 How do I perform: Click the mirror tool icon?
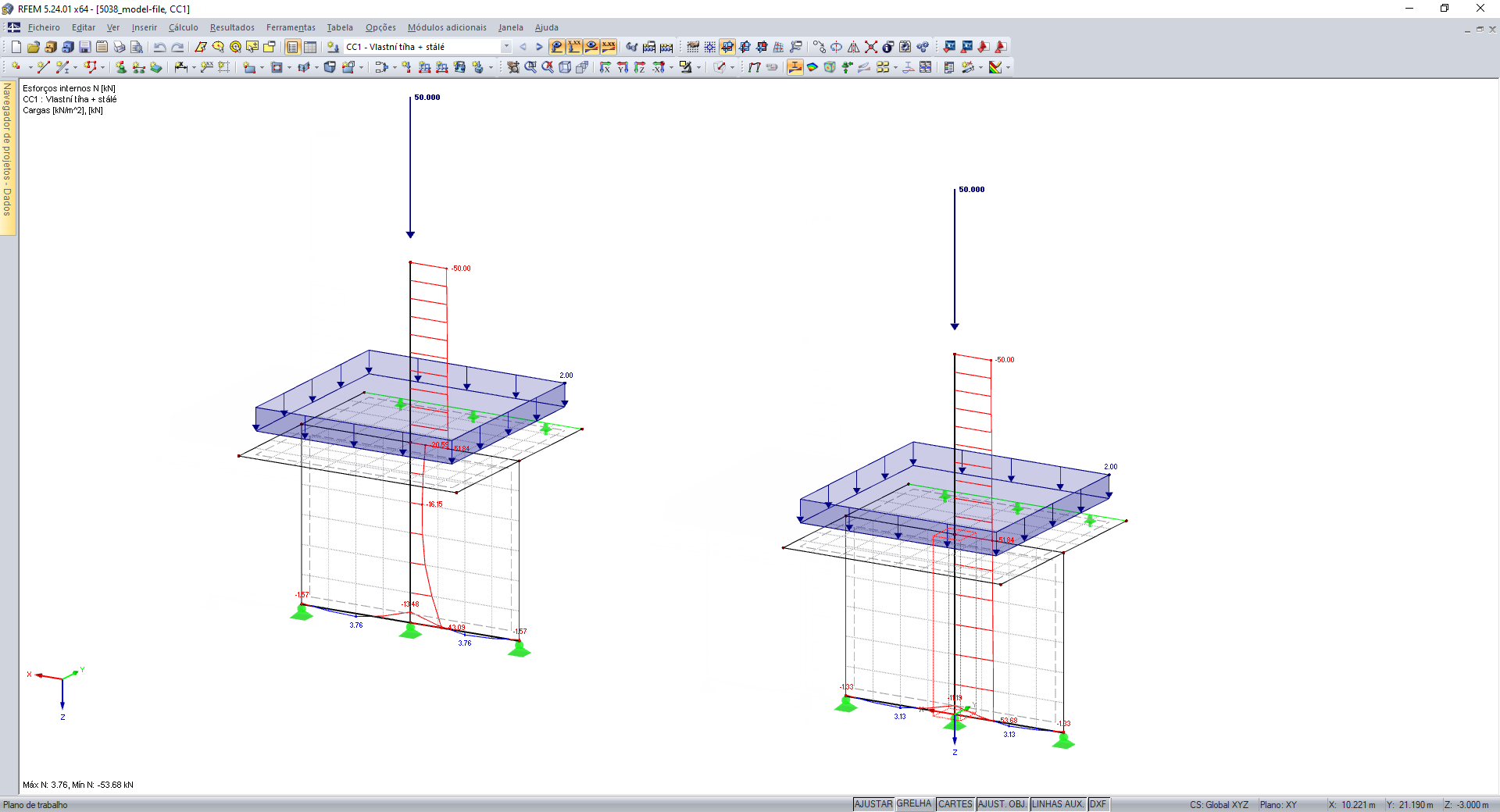(853, 47)
